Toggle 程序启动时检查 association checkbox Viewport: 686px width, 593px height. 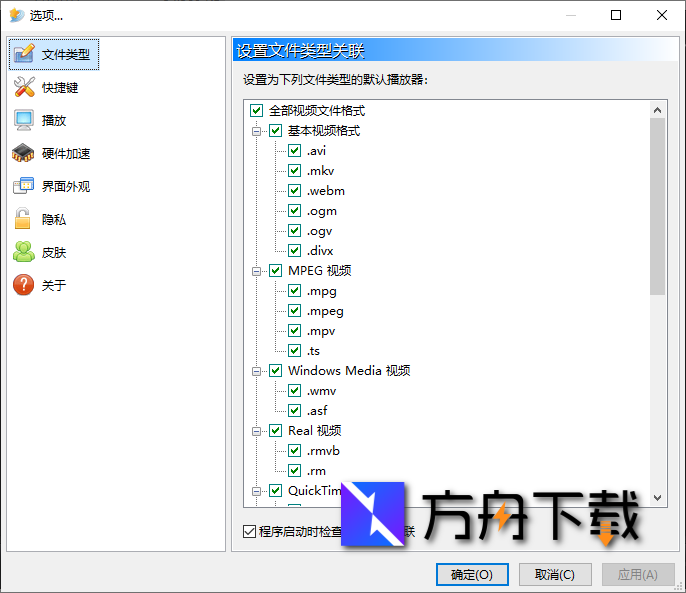(249, 532)
